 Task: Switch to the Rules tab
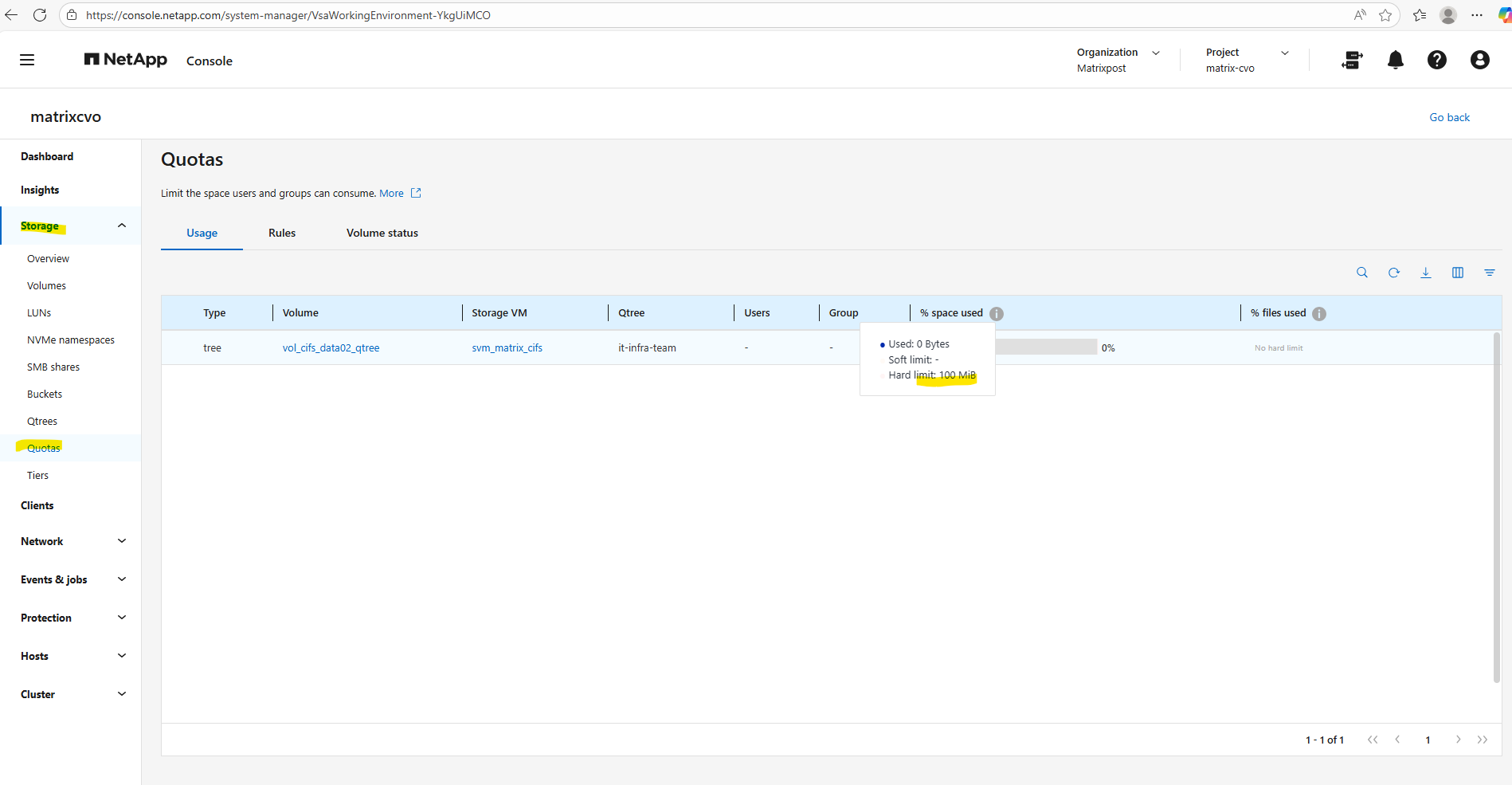(x=282, y=233)
